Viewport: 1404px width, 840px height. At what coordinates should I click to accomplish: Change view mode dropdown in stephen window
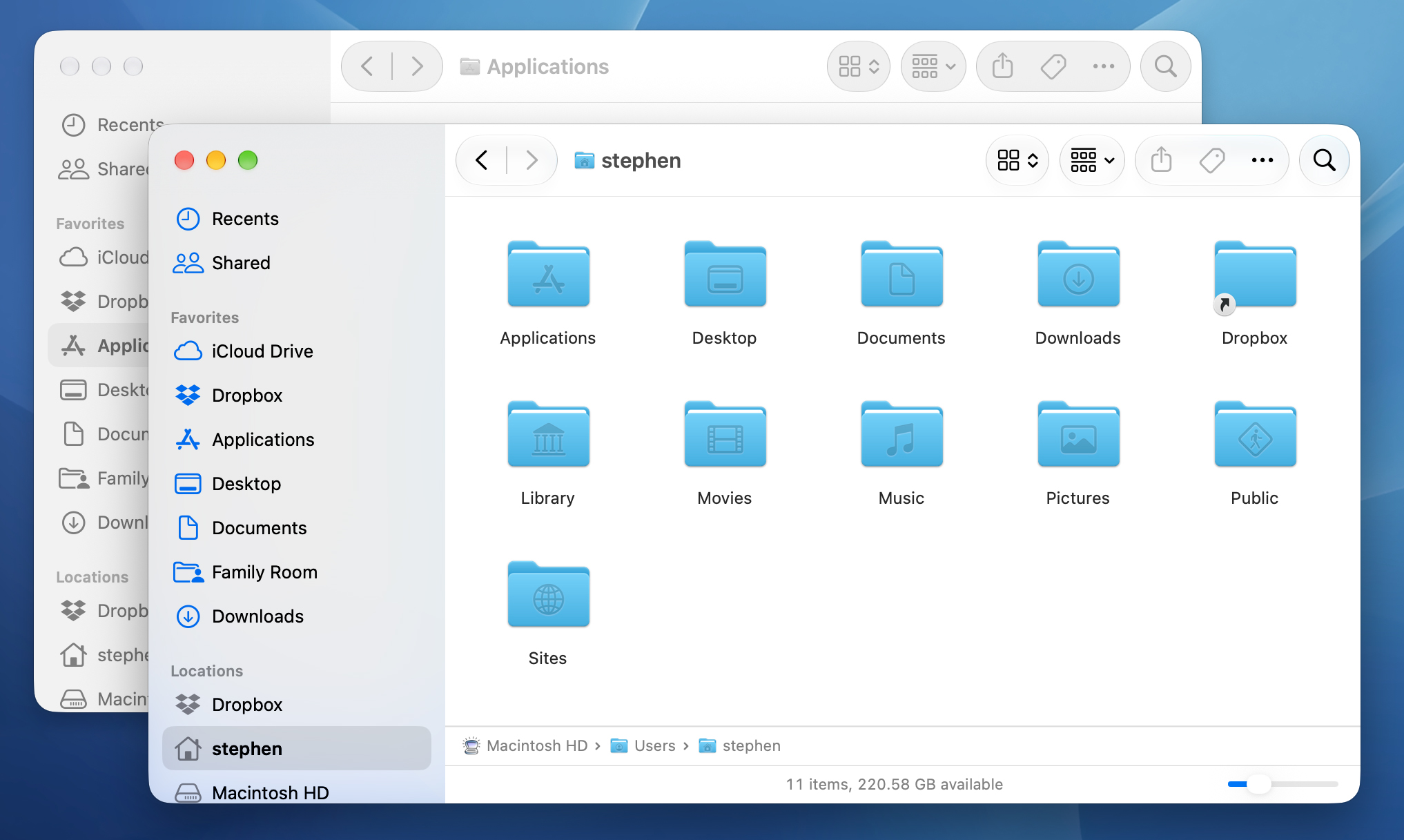[1017, 160]
